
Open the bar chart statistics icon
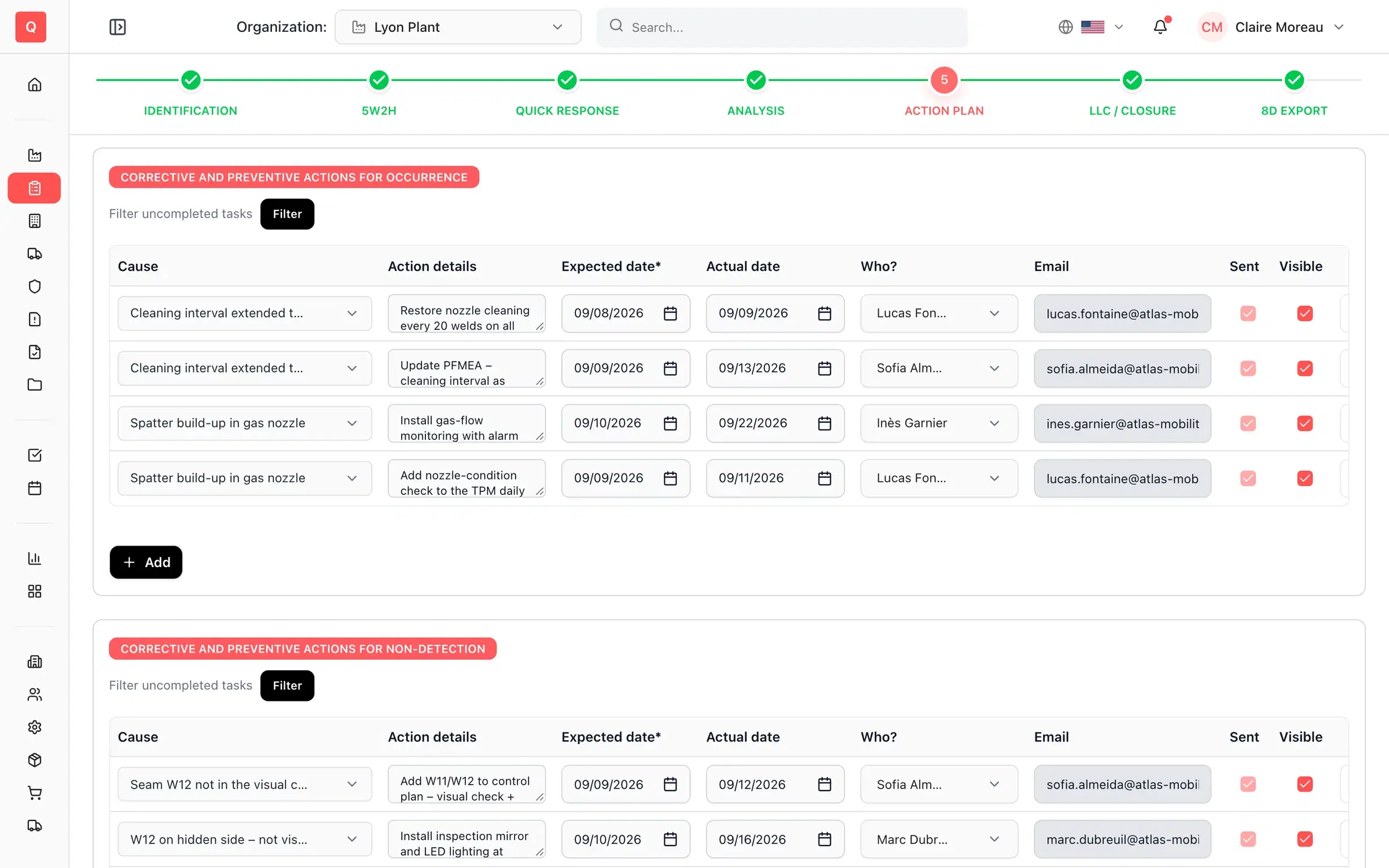coord(35,558)
